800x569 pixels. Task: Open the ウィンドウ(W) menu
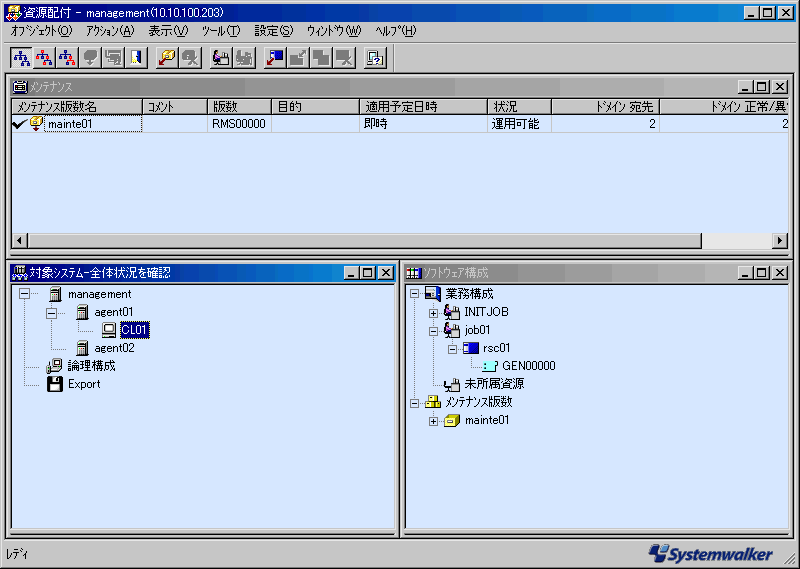click(x=334, y=31)
